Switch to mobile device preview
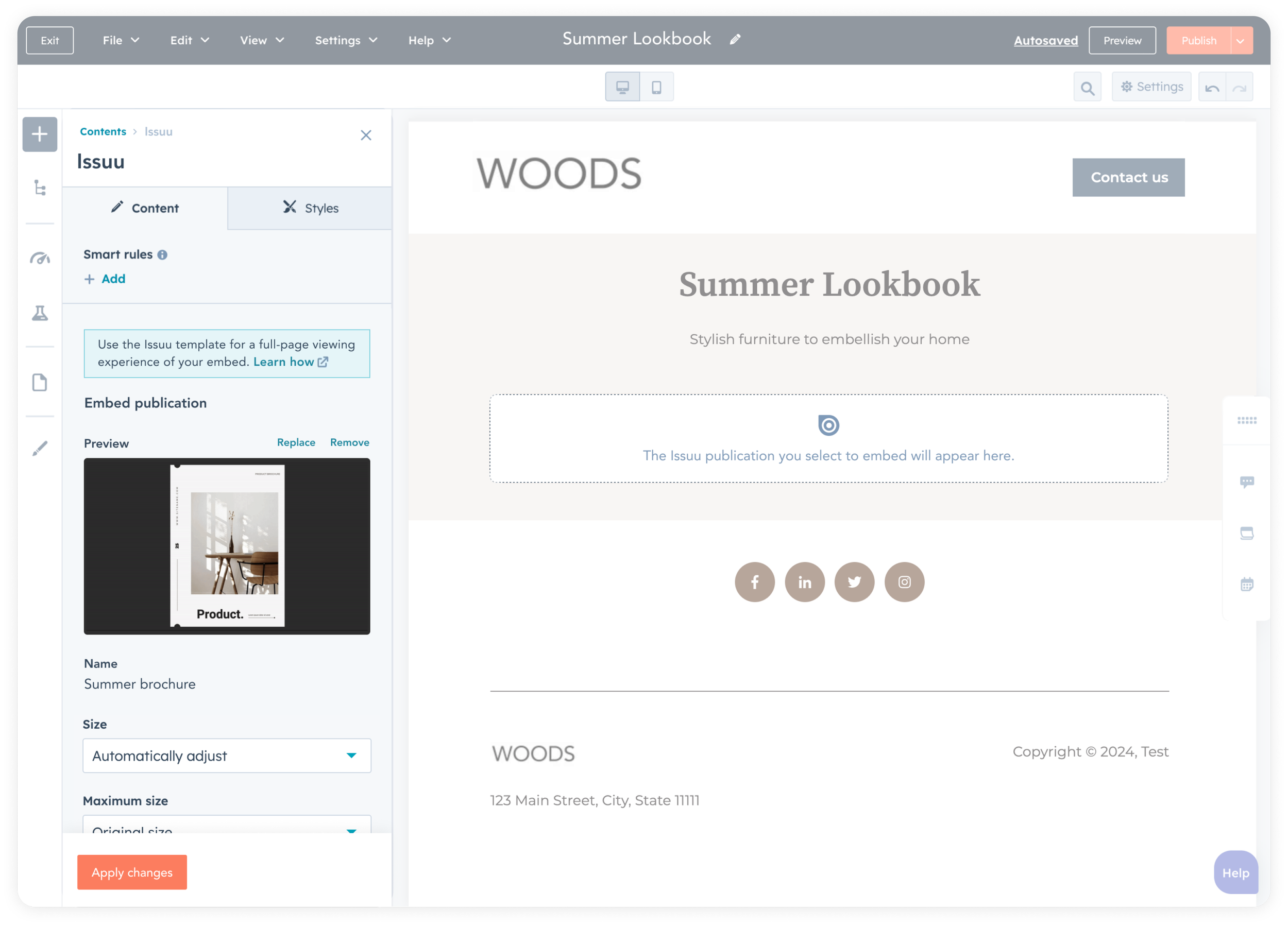 656,87
